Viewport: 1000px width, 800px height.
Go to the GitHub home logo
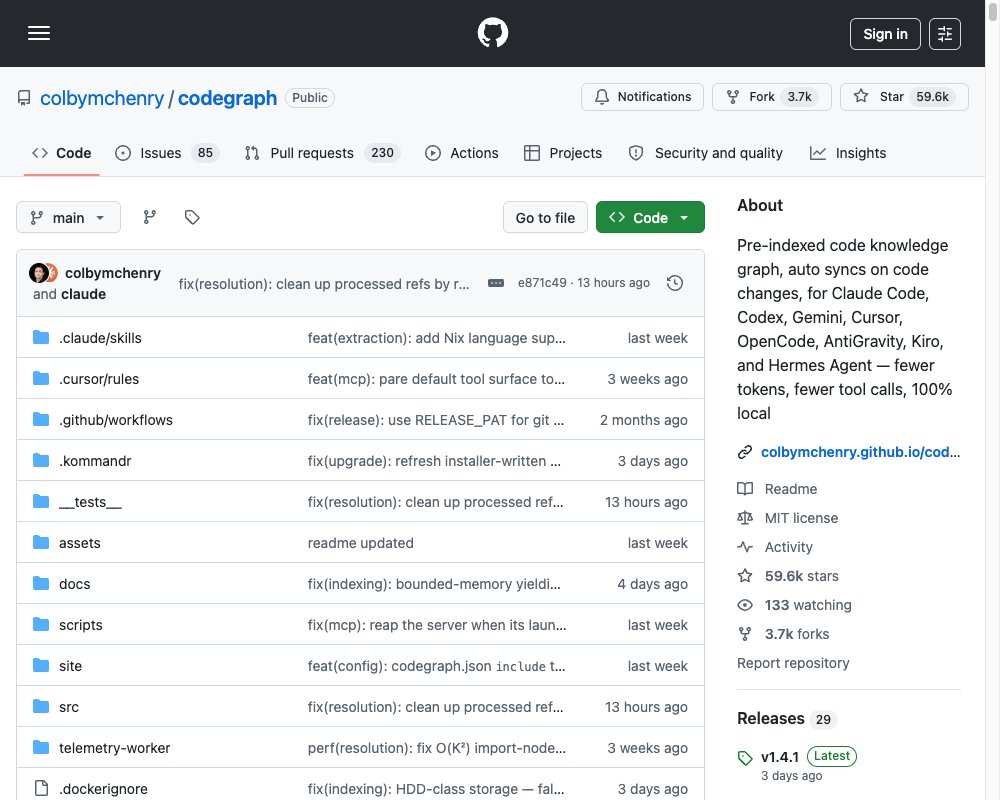pyautogui.click(x=492, y=33)
